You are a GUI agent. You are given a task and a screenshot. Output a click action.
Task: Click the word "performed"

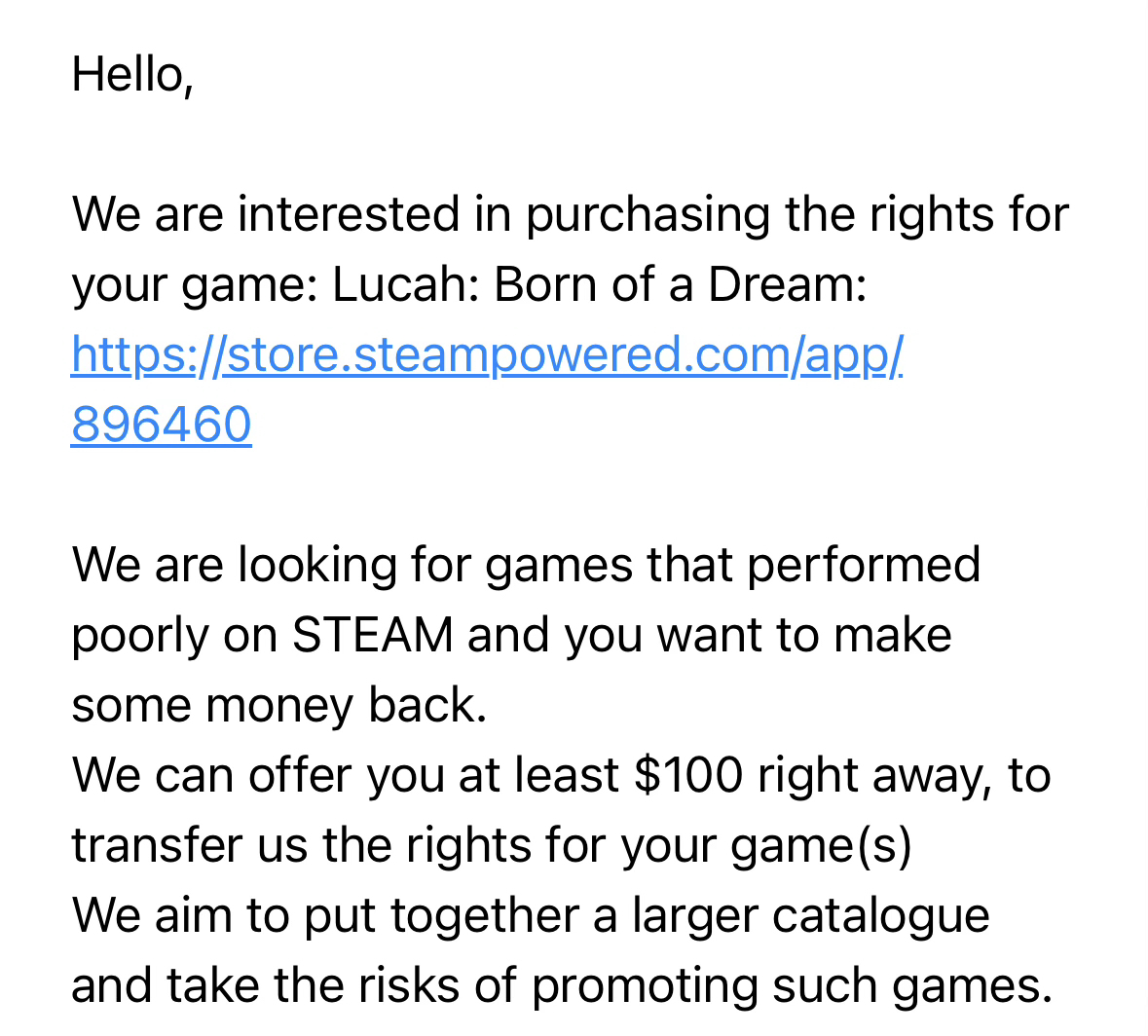click(x=863, y=566)
